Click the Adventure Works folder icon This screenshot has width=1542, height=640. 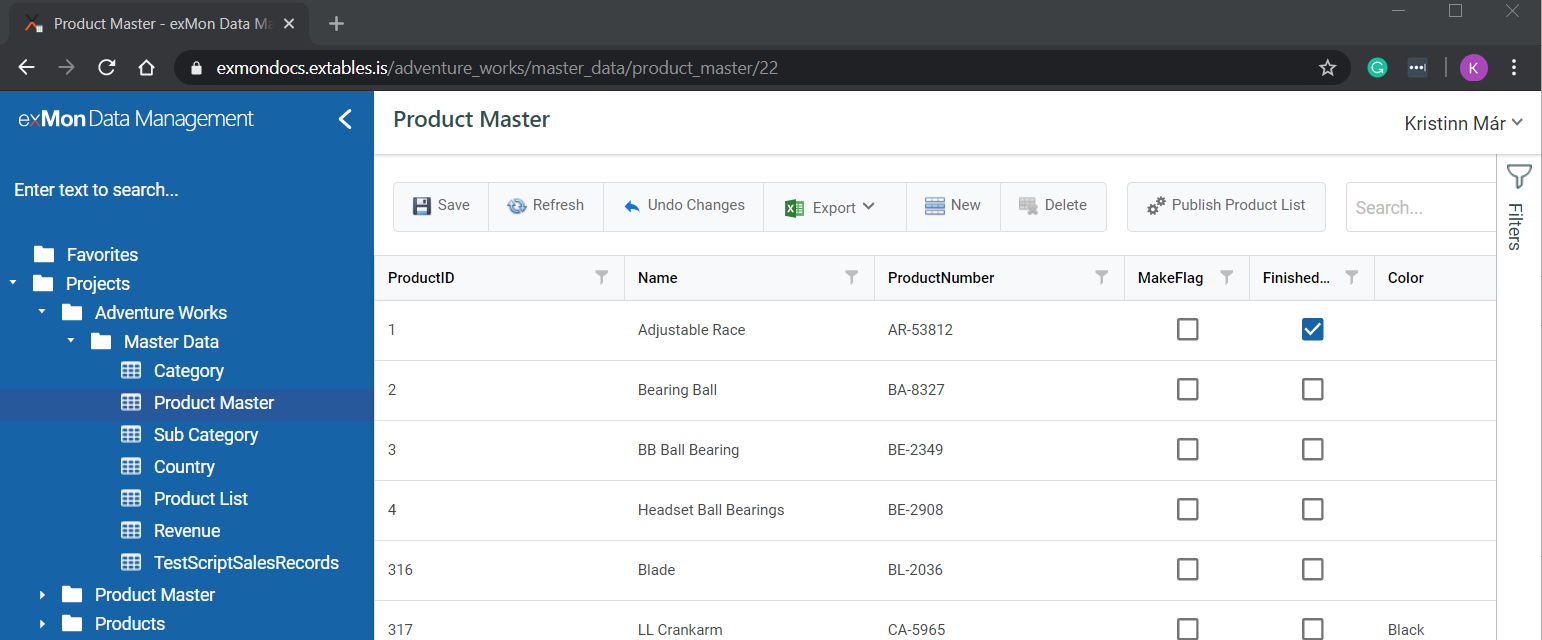tap(72, 312)
